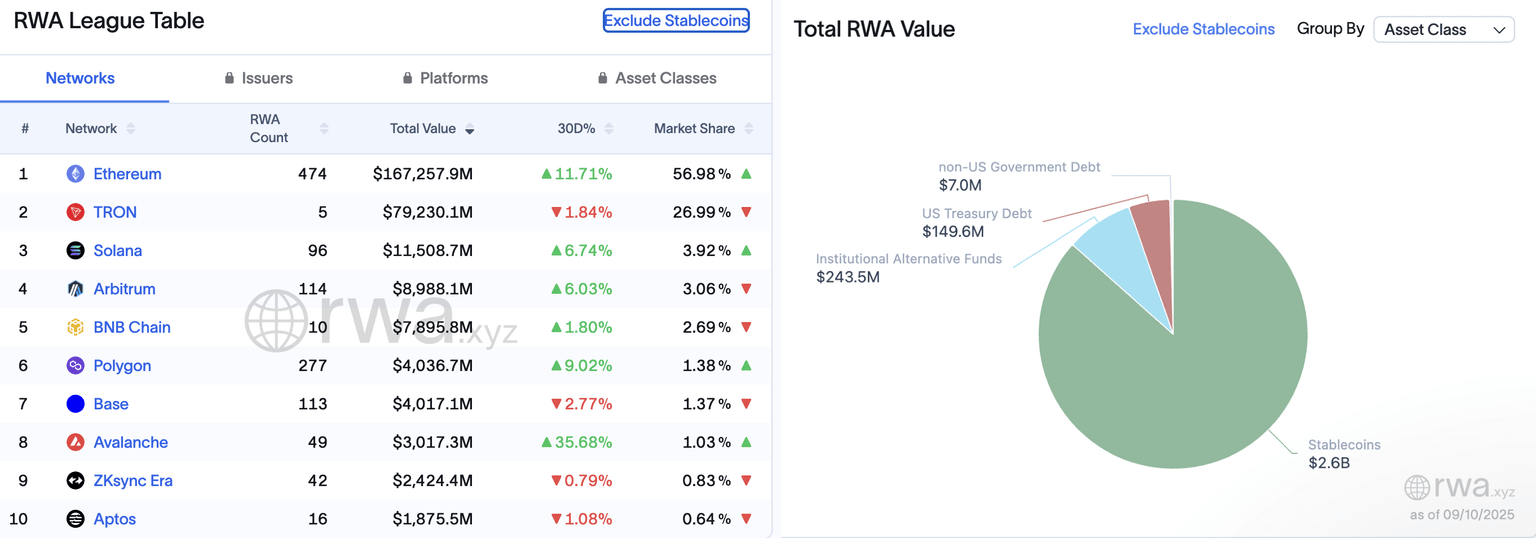Click Exclude Stablecoins button in League Table
The width and height of the screenshot is (1536, 538).
coord(676,20)
